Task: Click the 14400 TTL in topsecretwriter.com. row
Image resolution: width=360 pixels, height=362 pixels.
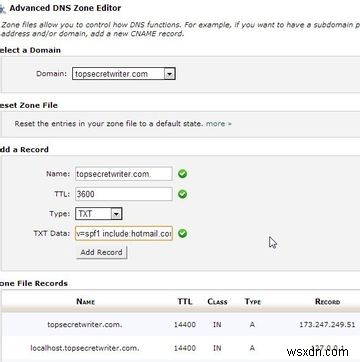Action: pyautogui.click(x=185, y=324)
